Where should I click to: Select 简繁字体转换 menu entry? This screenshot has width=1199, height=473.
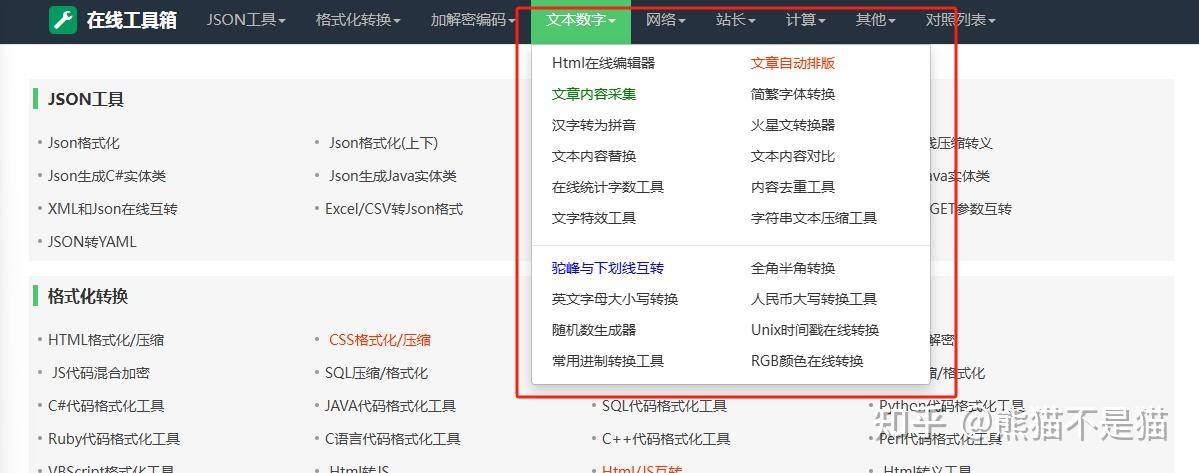tap(793, 94)
